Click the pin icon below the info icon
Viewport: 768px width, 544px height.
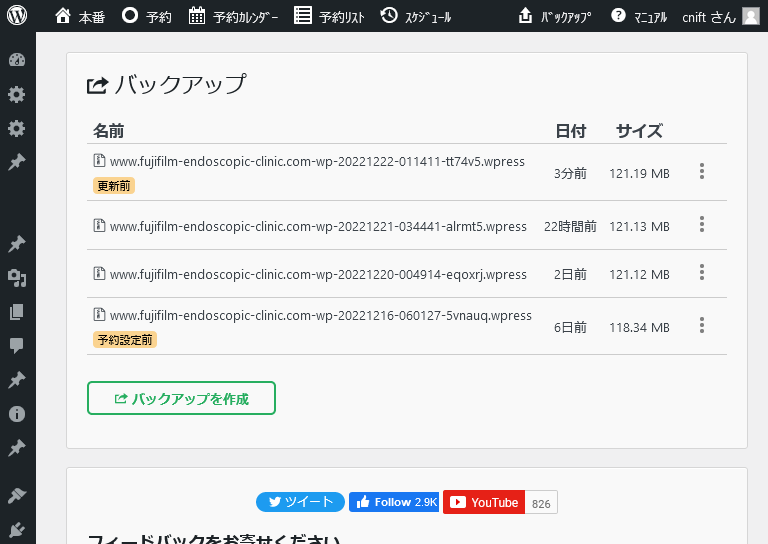point(17,448)
